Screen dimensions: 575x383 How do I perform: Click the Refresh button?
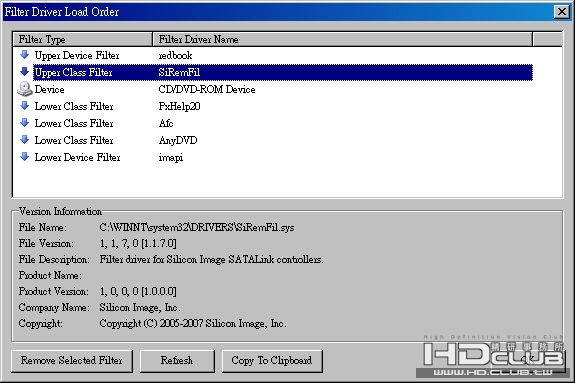click(x=177, y=361)
